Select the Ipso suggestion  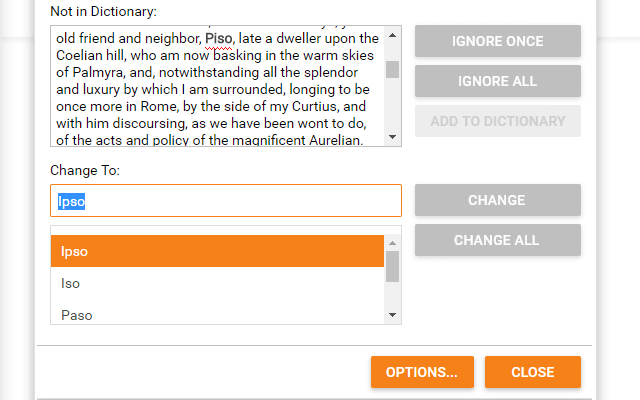tap(217, 251)
